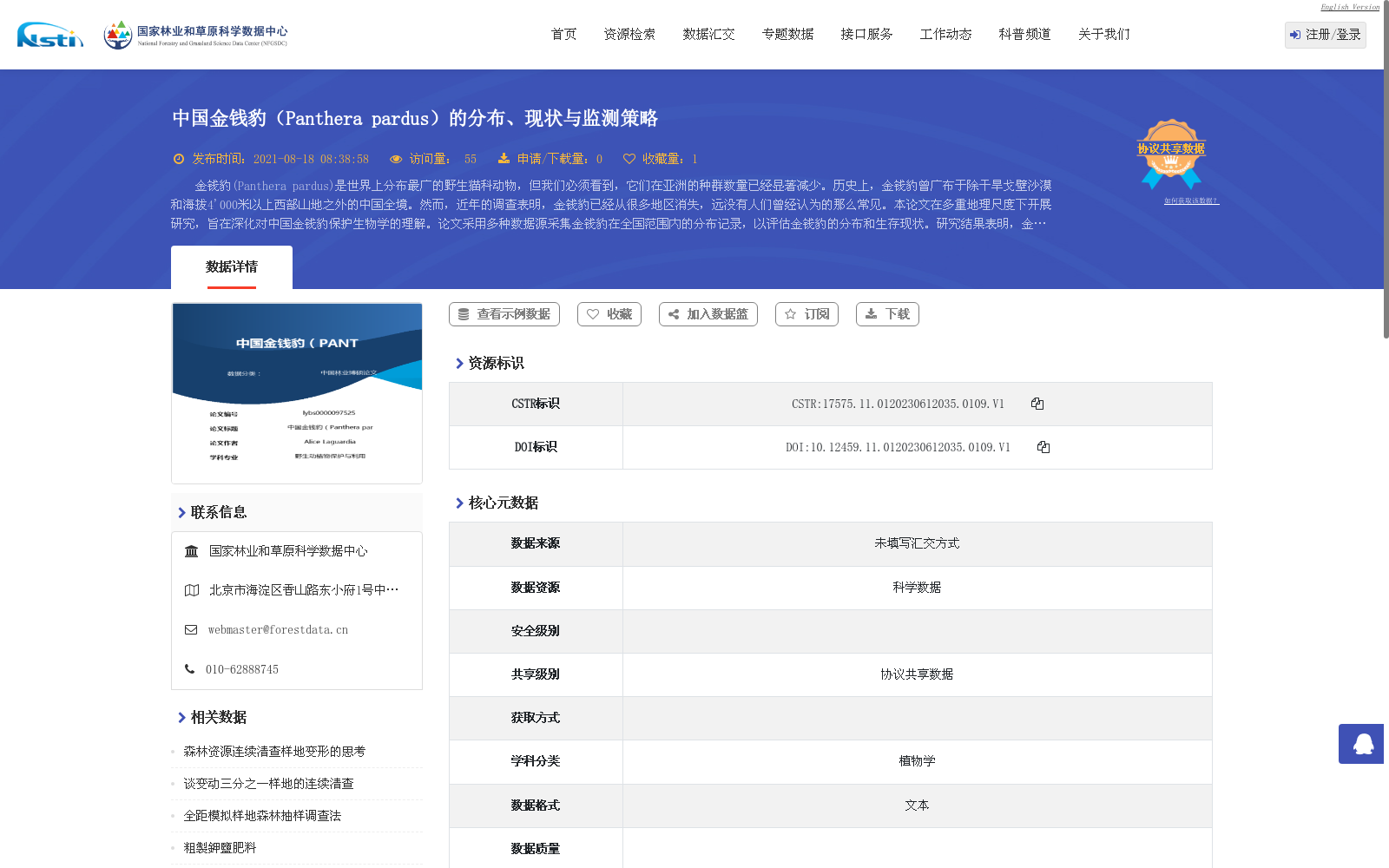Switch to the 数据详情 tab

click(232, 266)
